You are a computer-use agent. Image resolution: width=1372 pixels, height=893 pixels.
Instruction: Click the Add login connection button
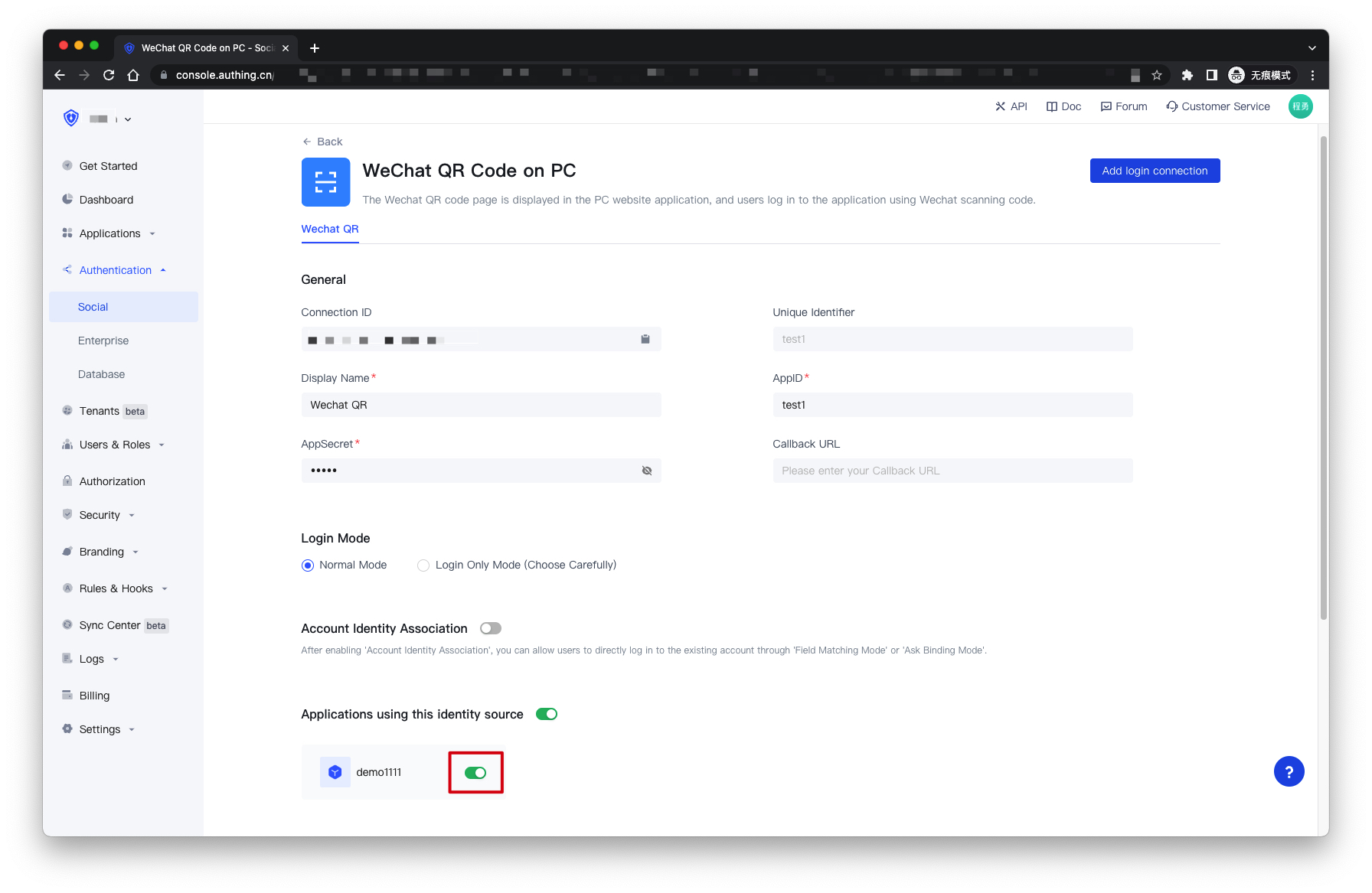(1154, 171)
